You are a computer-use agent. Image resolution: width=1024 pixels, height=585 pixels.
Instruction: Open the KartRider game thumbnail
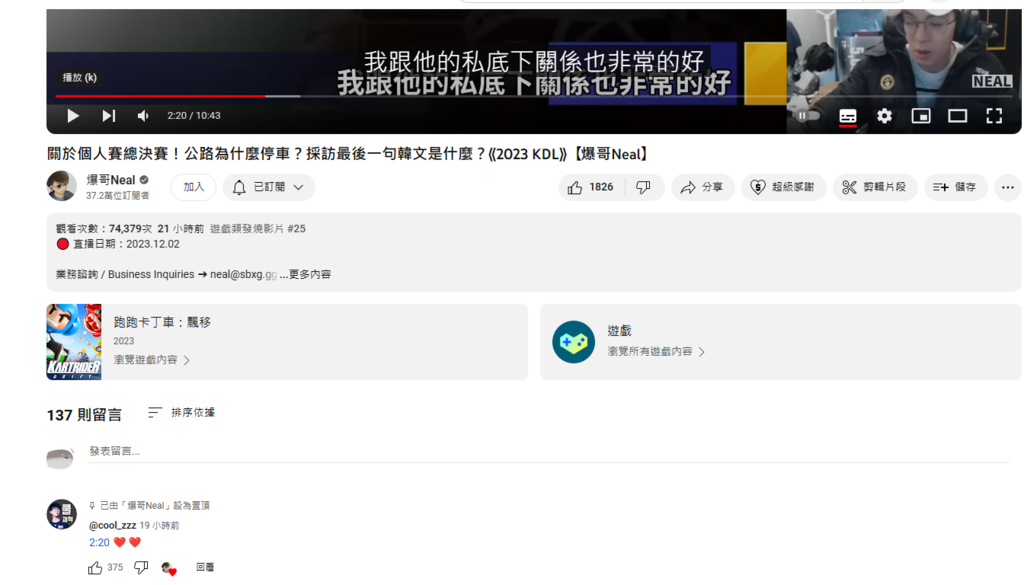tap(74, 341)
